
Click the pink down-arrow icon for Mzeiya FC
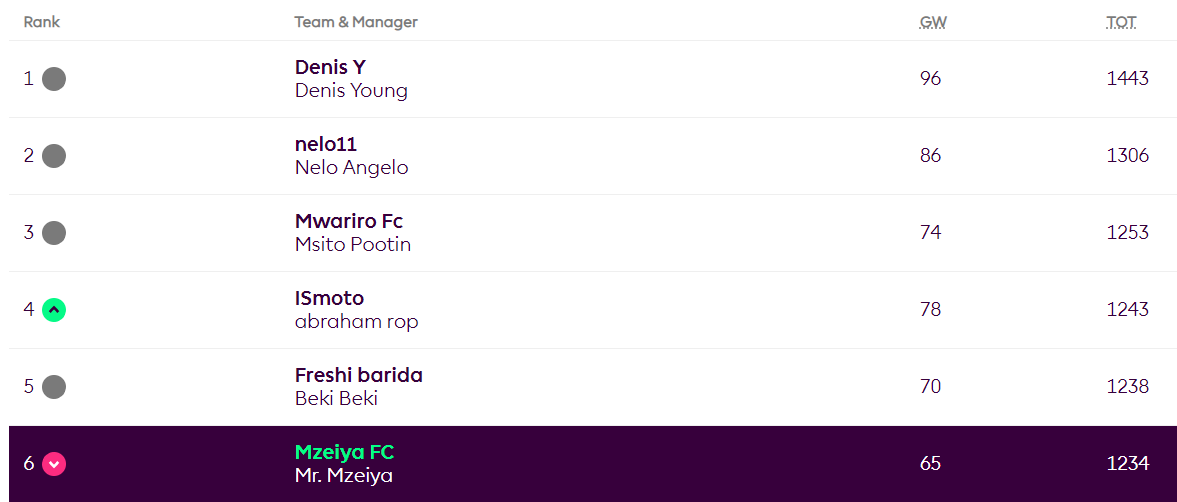point(54,464)
